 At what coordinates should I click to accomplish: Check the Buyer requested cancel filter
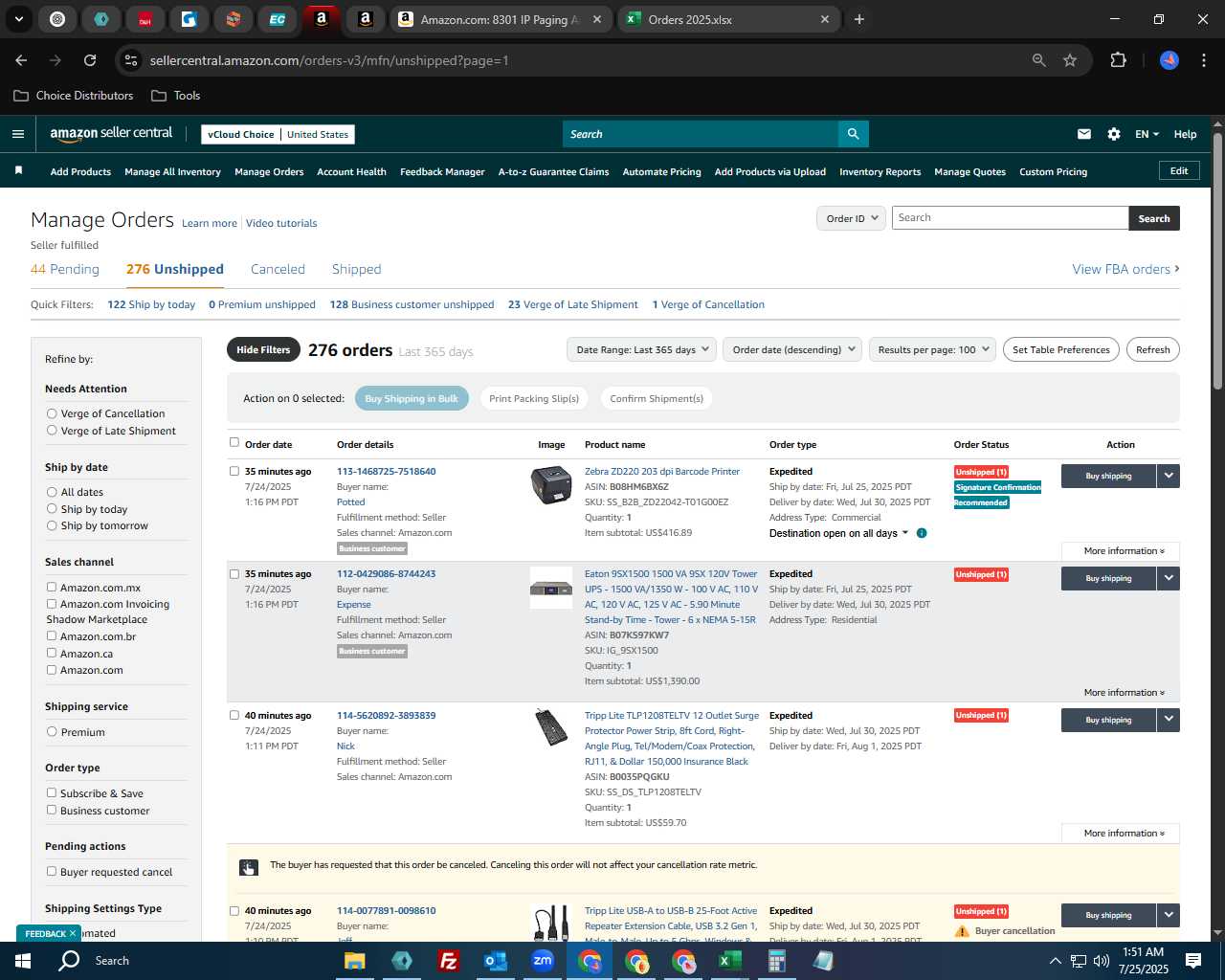click(x=52, y=871)
